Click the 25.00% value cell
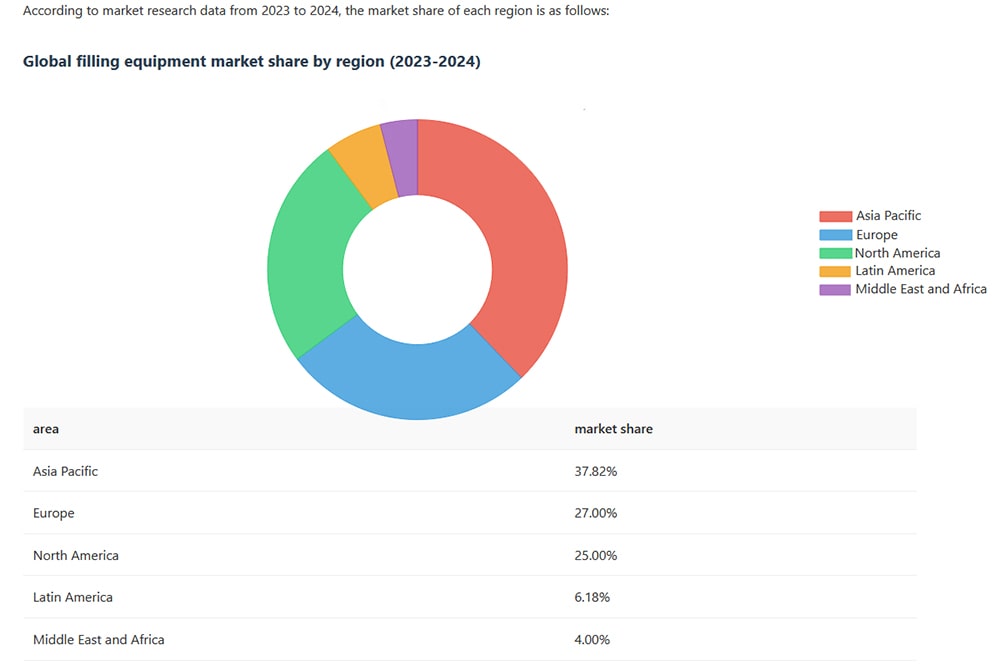Image resolution: width=1000 pixels, height=665 pixels. pos(596,555)
